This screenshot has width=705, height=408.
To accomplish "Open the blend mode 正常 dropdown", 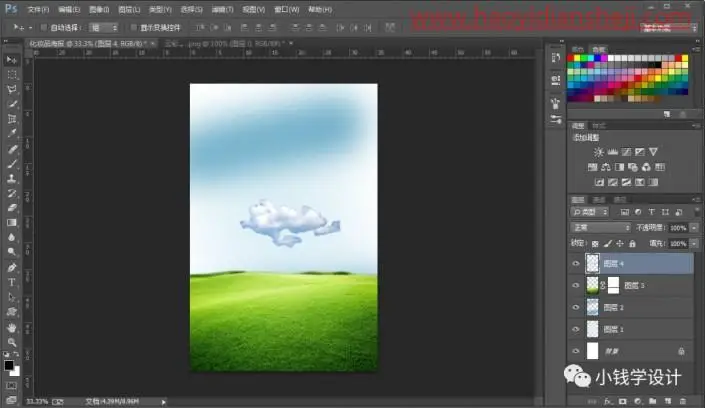I will [601, 228].
